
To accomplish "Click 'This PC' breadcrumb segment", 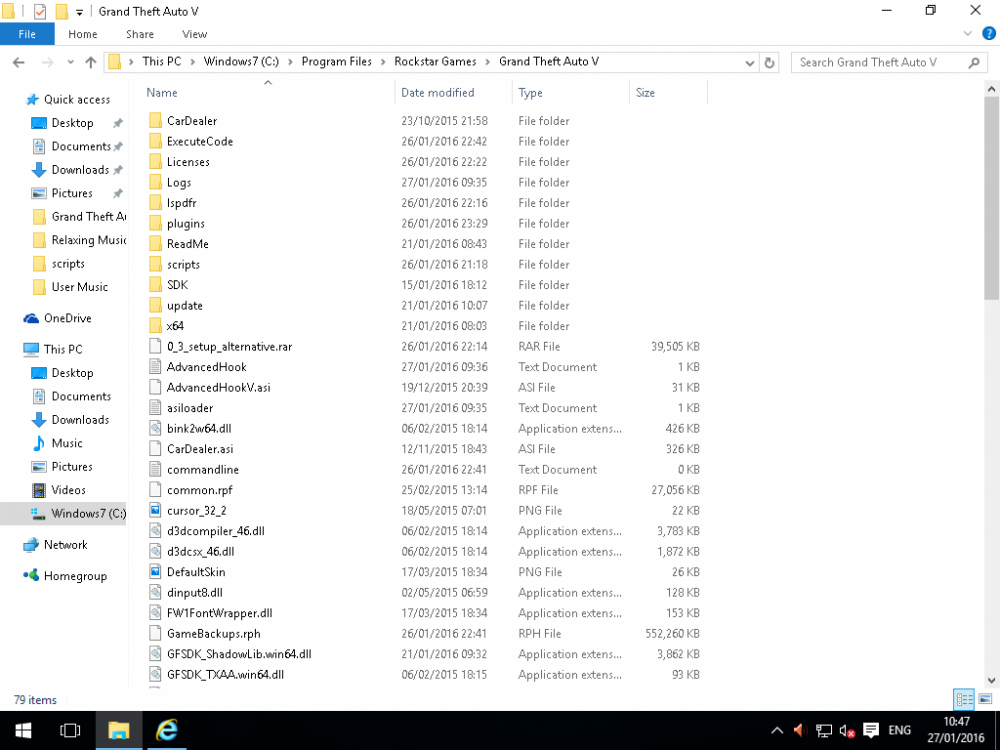I will [x=161, y=62].
